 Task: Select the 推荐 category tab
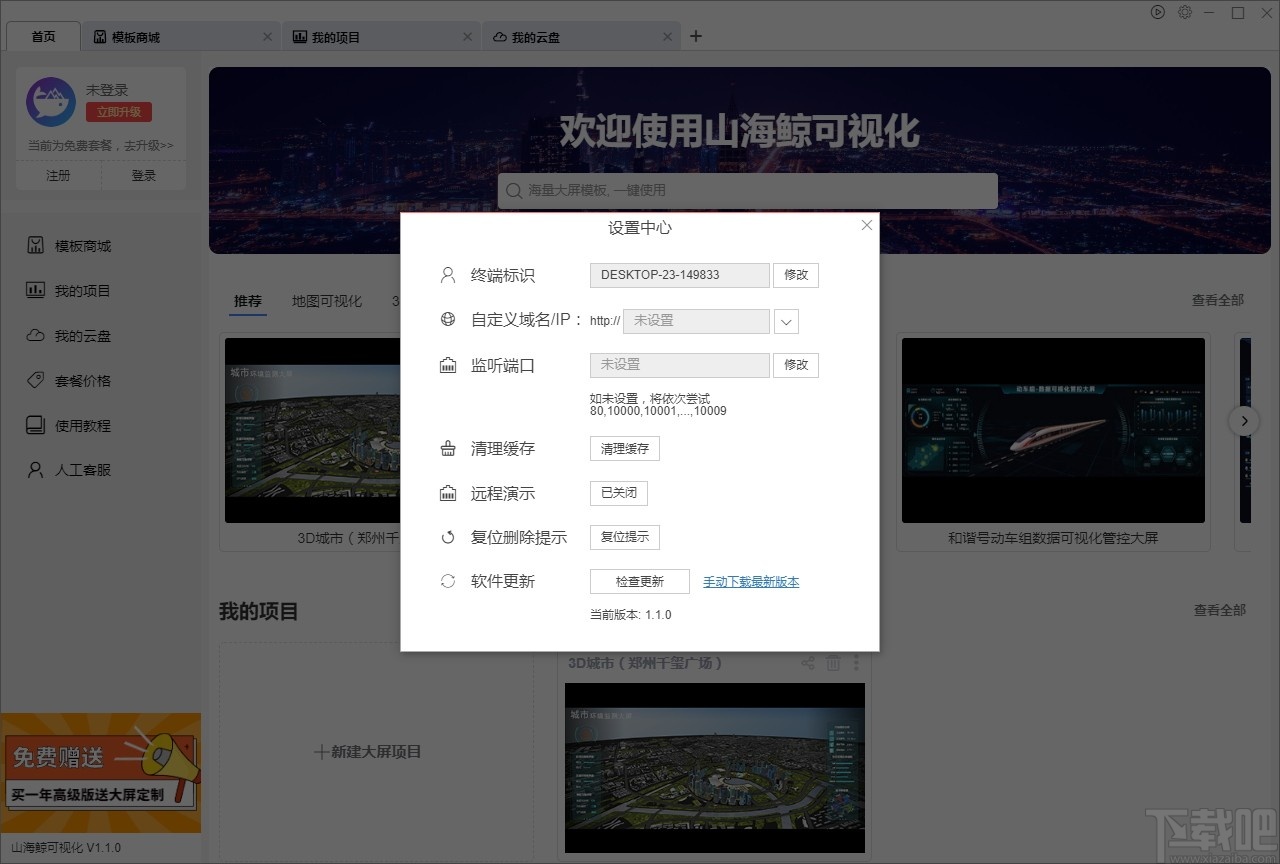248,301
